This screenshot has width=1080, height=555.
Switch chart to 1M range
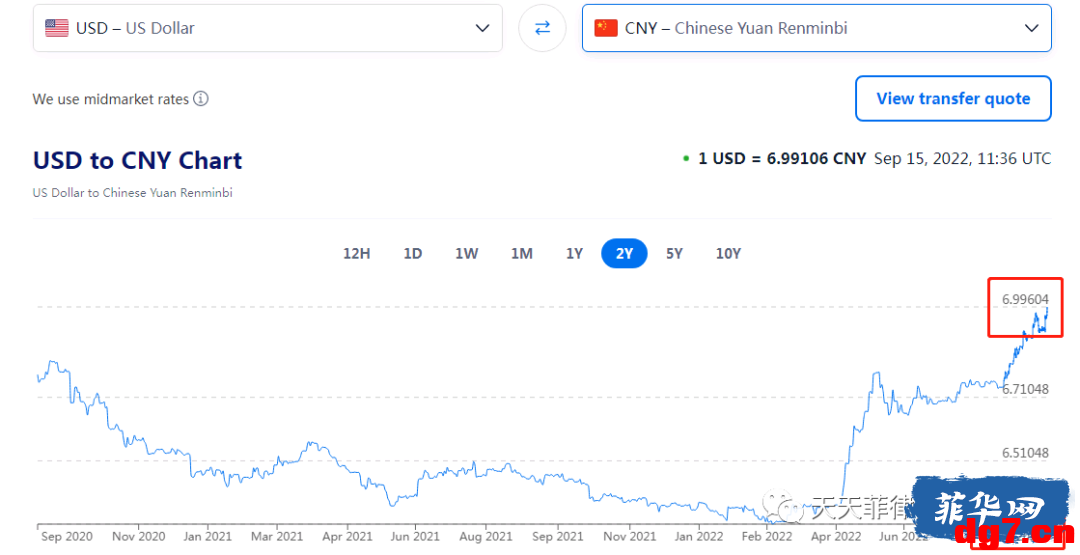click(x=521, y=253)
